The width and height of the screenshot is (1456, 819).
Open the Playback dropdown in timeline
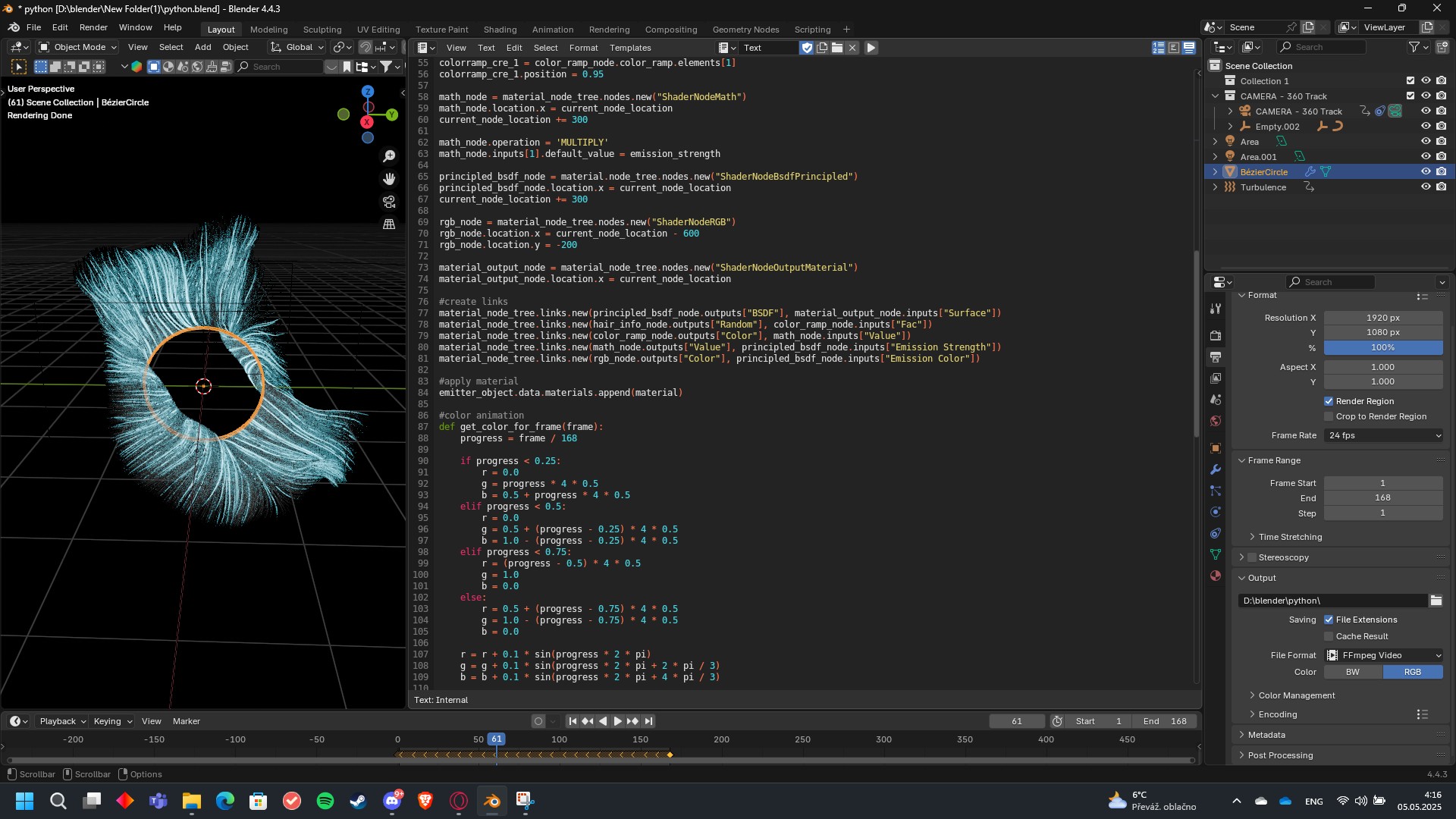tap(61, 721)
